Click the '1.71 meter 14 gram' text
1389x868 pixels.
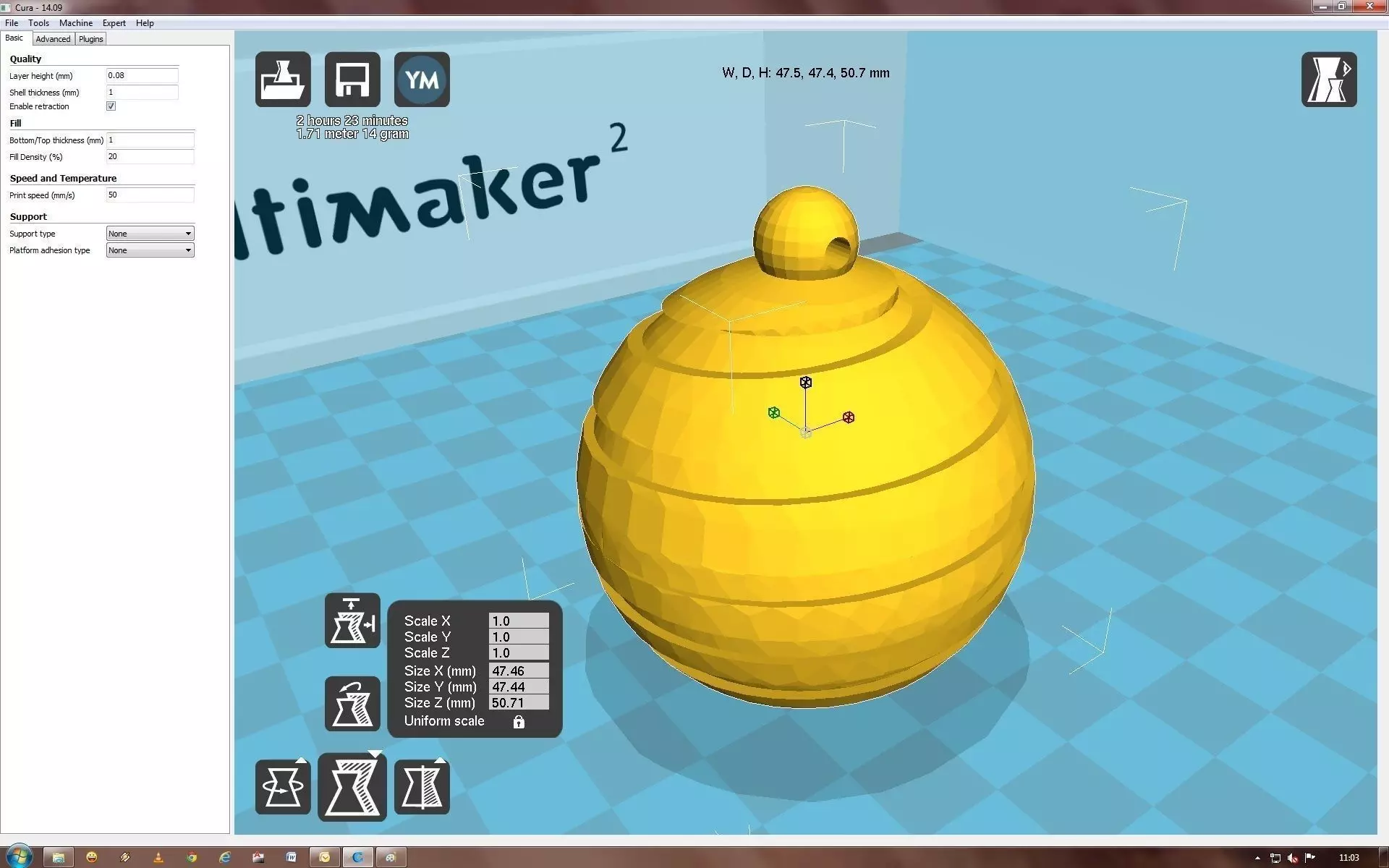point(352,134)
